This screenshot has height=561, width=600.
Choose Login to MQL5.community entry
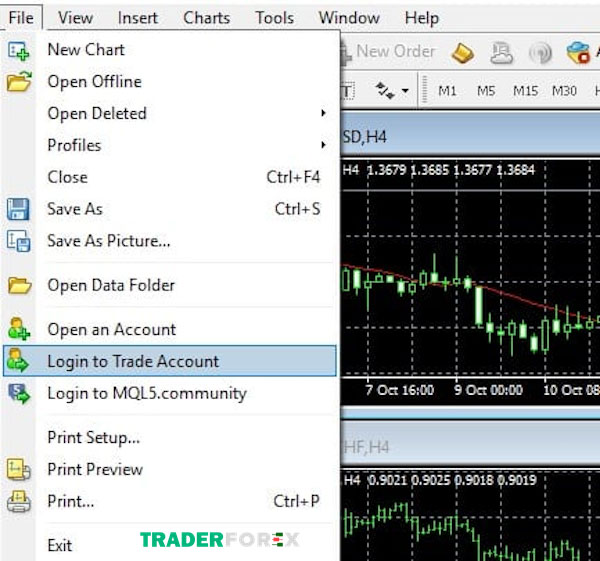pos(170,393)
